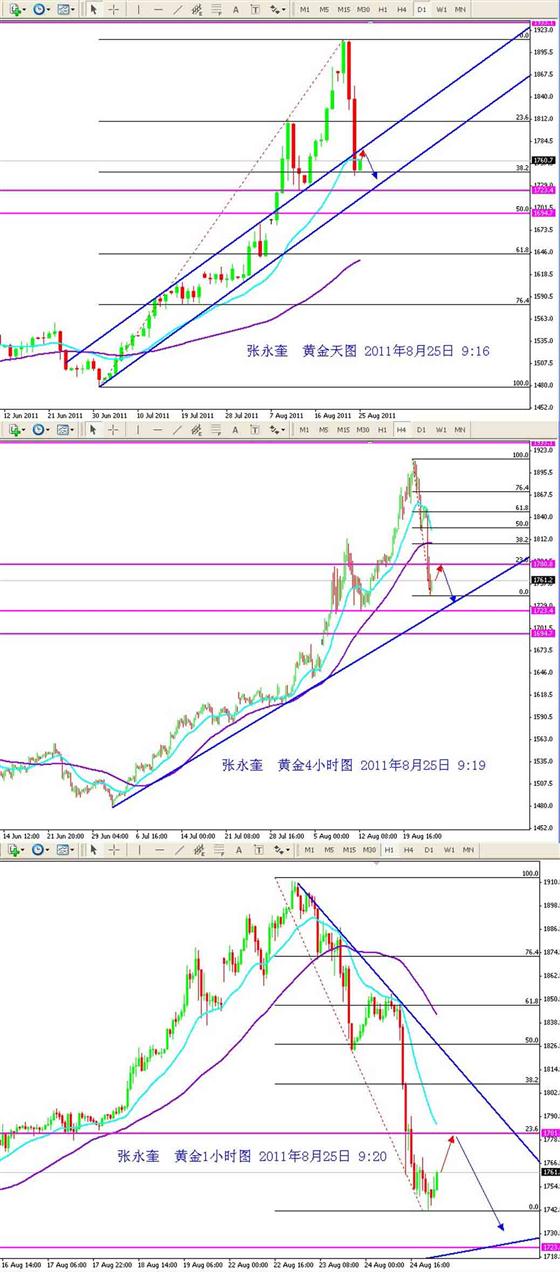Open the new chart dropdown arrow above the daily chart
The width and height of the screenshot is (560, 1273).
click(x=24, y=9)
